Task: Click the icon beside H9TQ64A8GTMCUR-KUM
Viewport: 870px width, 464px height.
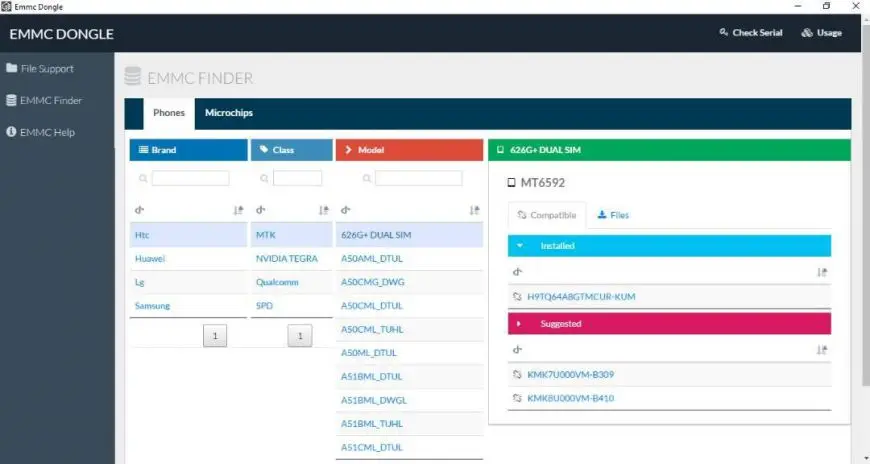Action: click(x=517, y=296)
